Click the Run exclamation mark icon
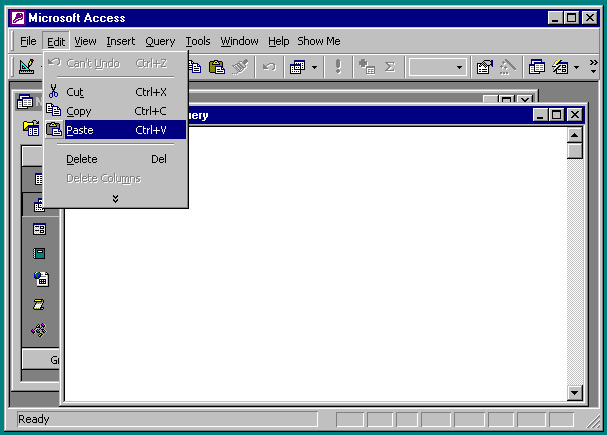 click(x=338, y=67)
